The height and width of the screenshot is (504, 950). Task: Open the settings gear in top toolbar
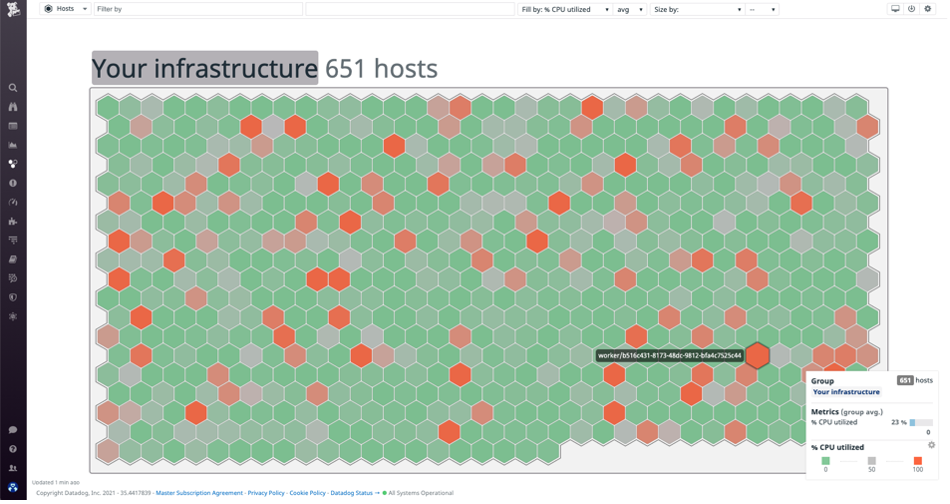pos(928,9)
